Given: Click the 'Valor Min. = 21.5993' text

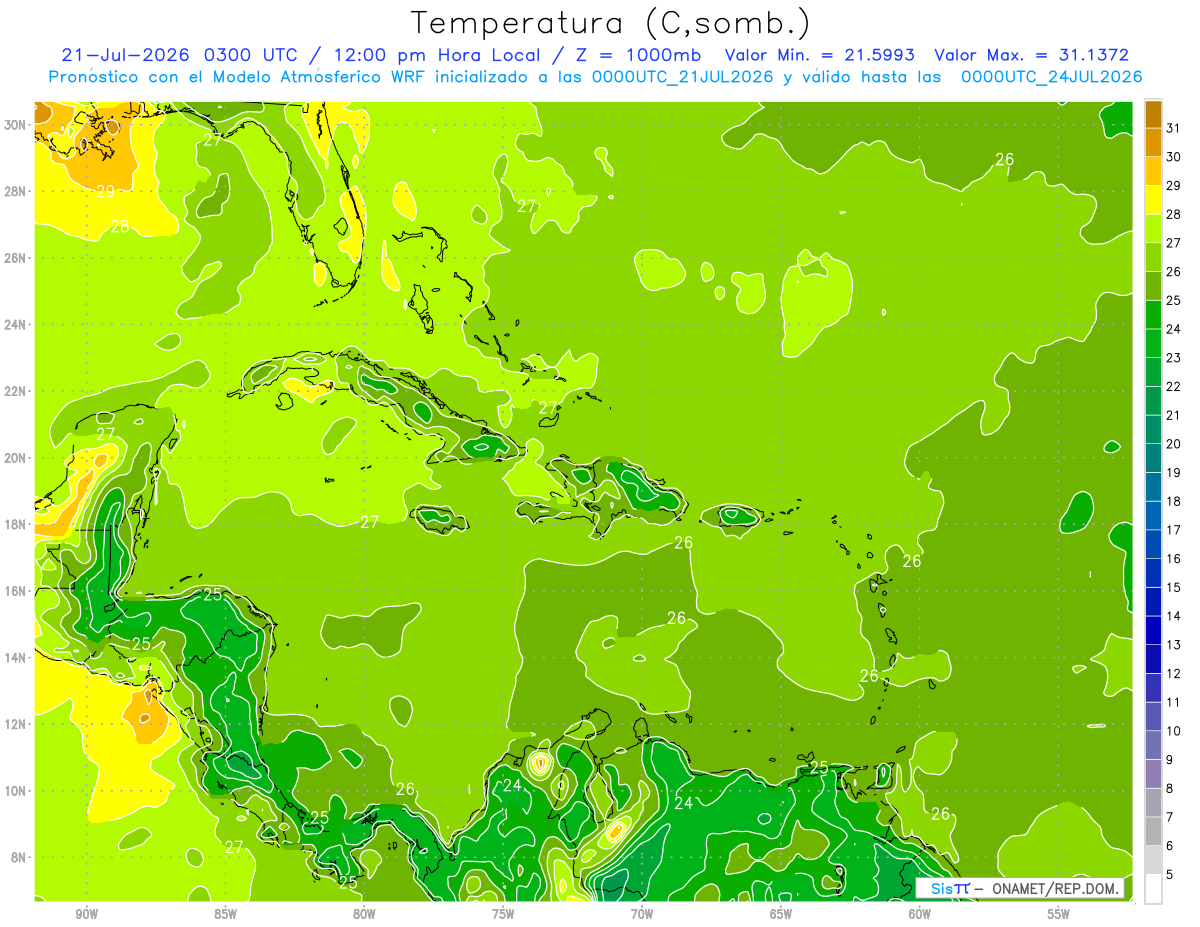Looking at the screenshot, I should tap(820, 55).
